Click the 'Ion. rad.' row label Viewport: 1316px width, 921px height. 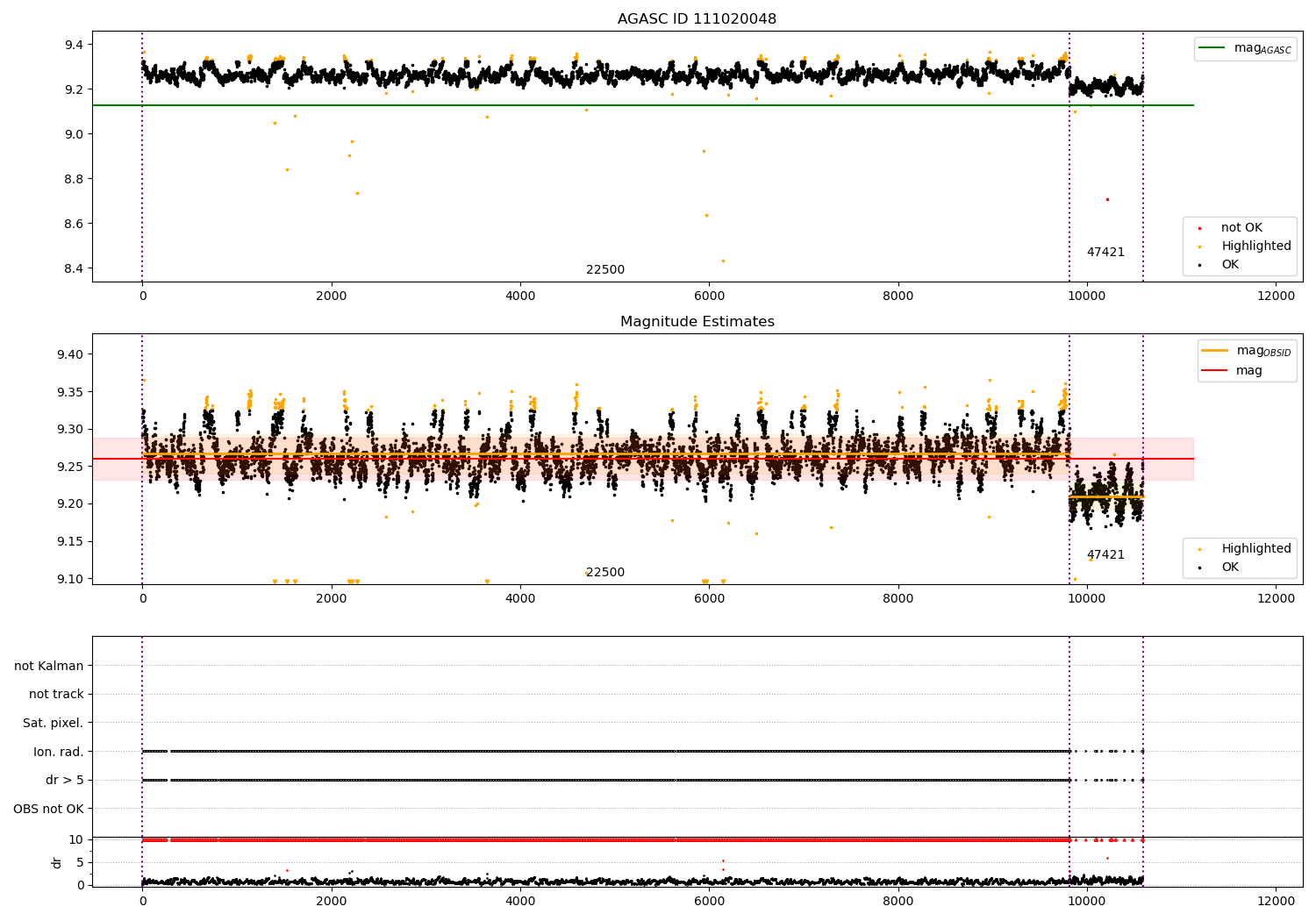click(x=59, y=752)
